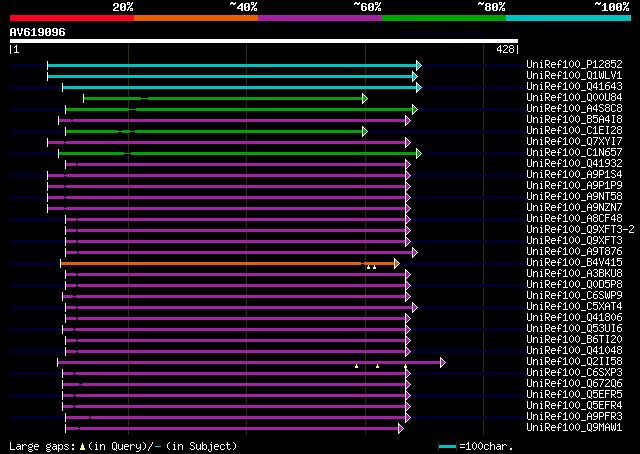Select the UniRef100_A9P1P9 label

point(574,185)
